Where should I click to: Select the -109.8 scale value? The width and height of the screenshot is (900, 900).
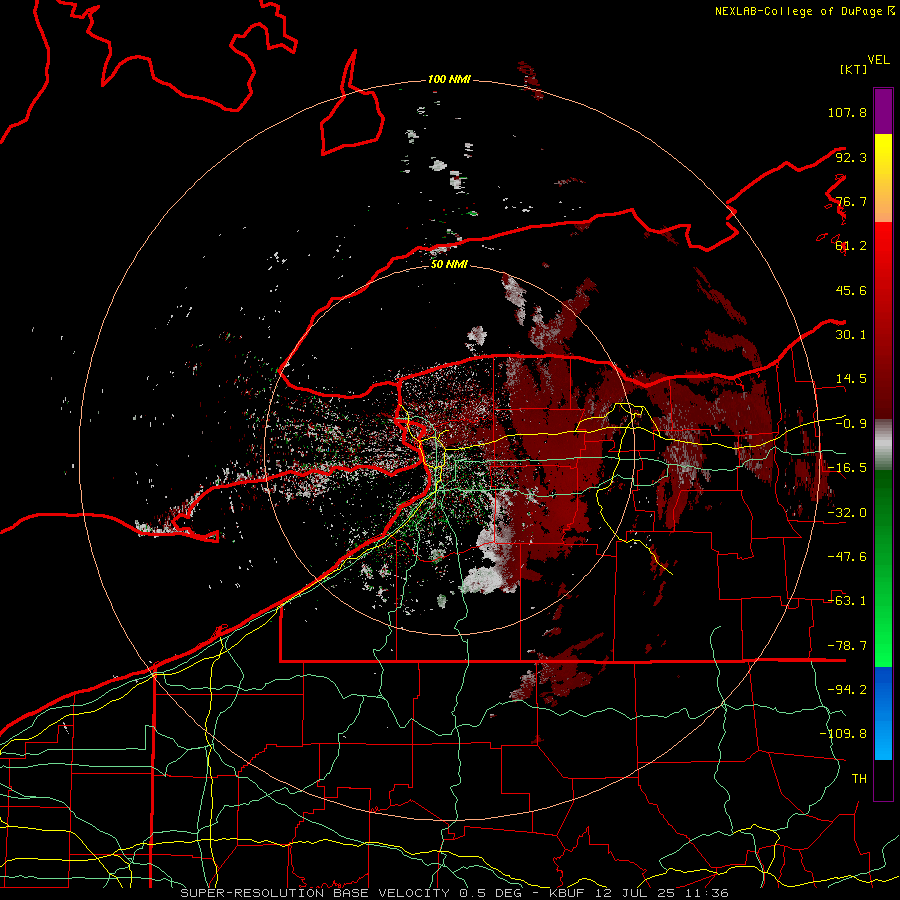(843, 734)
